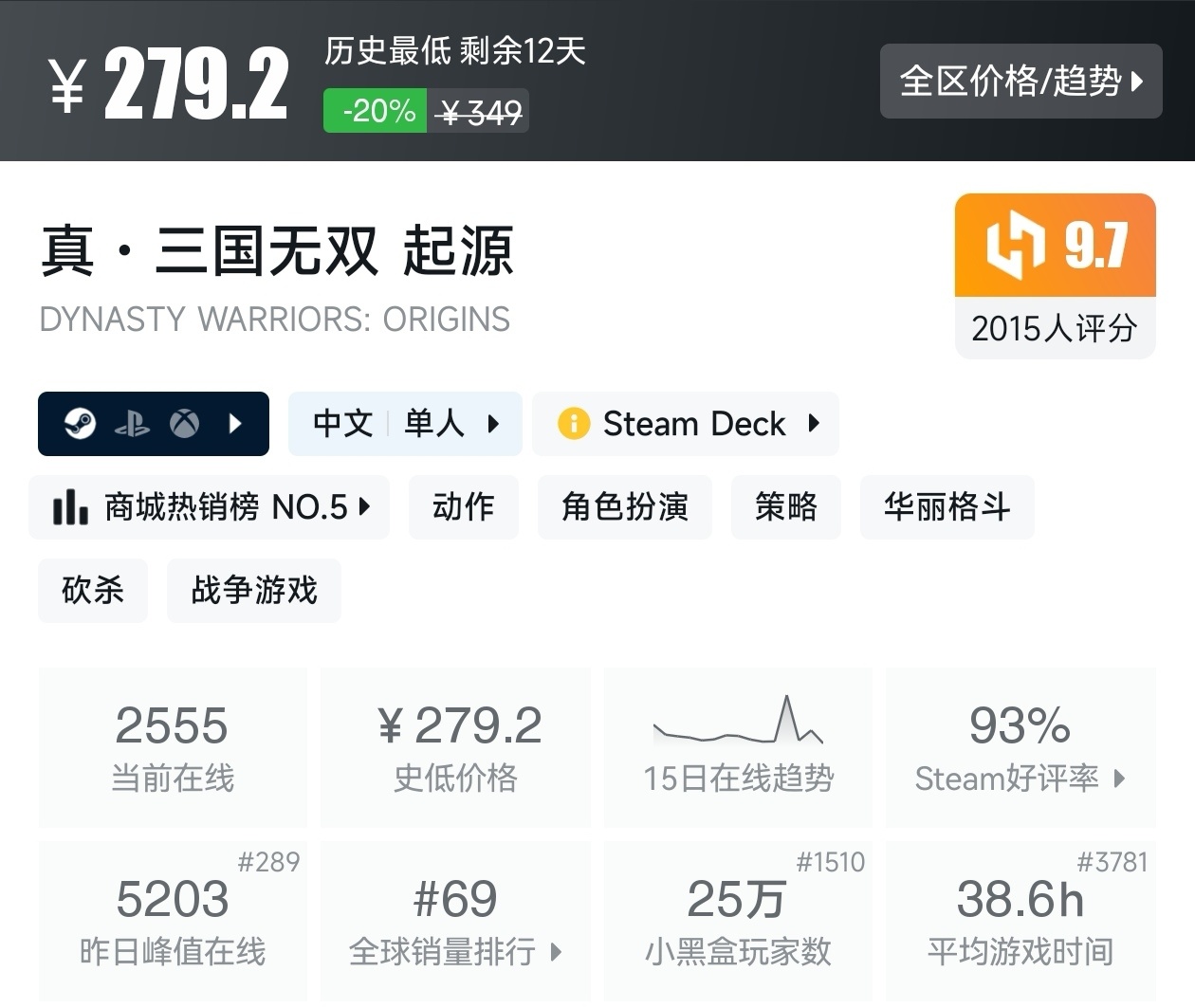Click the sales chart bar icon
Screen dimensions: 1195x1008
click(x=70, y=507)
